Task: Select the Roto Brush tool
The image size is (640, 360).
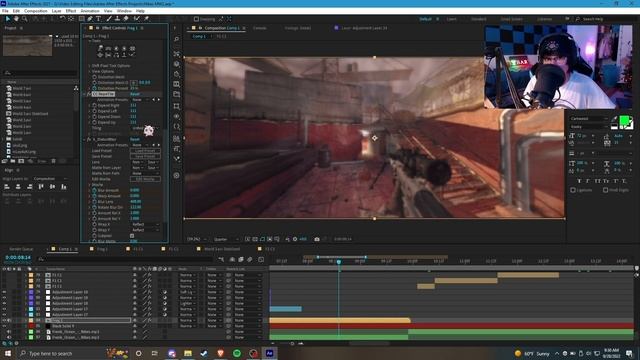Action: pyautogui.click(x=137, y=19)
